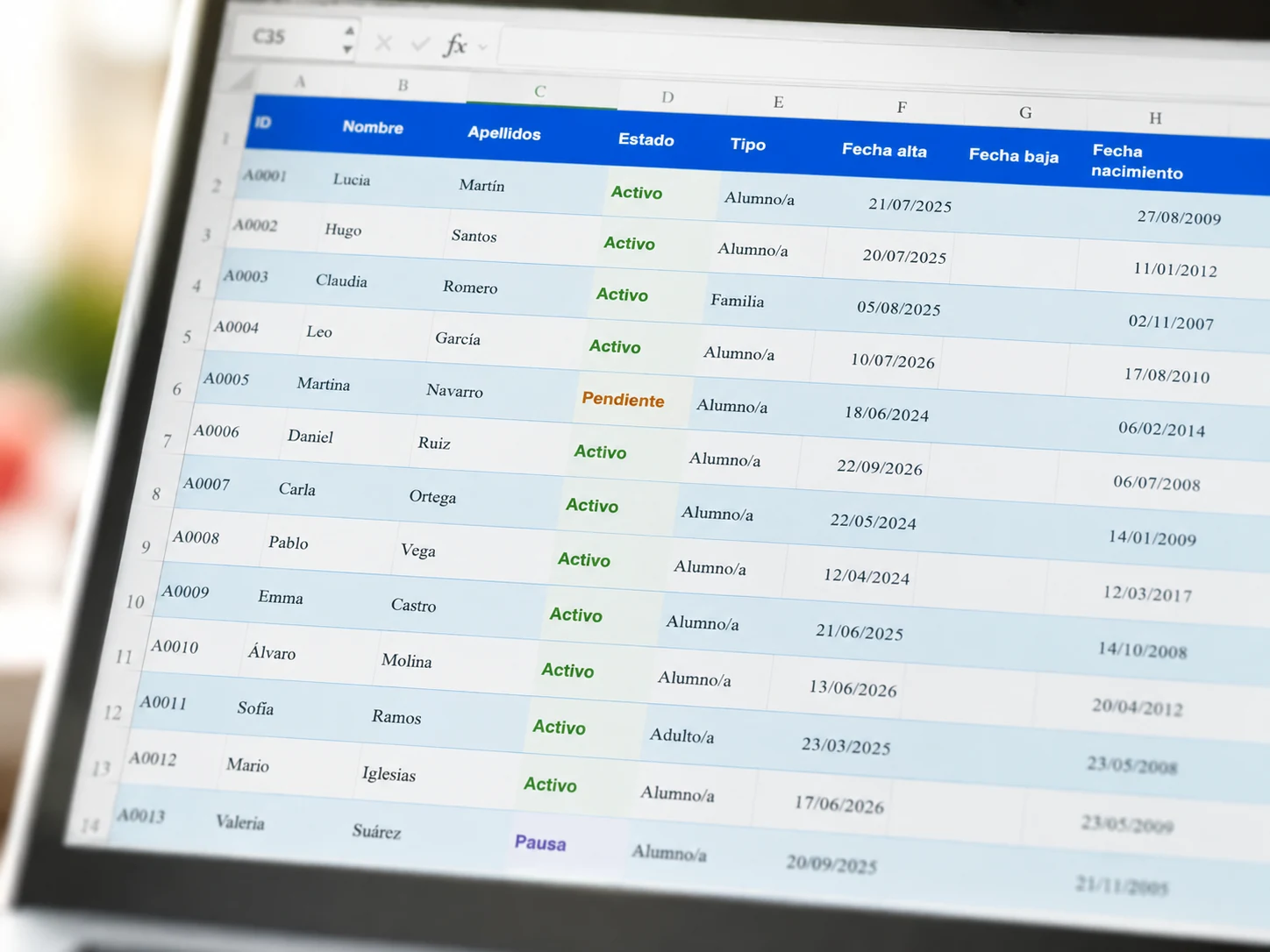The image size is (1270, 952).
Task: Click the name cell 'Claudia'
Action: click(341, 281)
